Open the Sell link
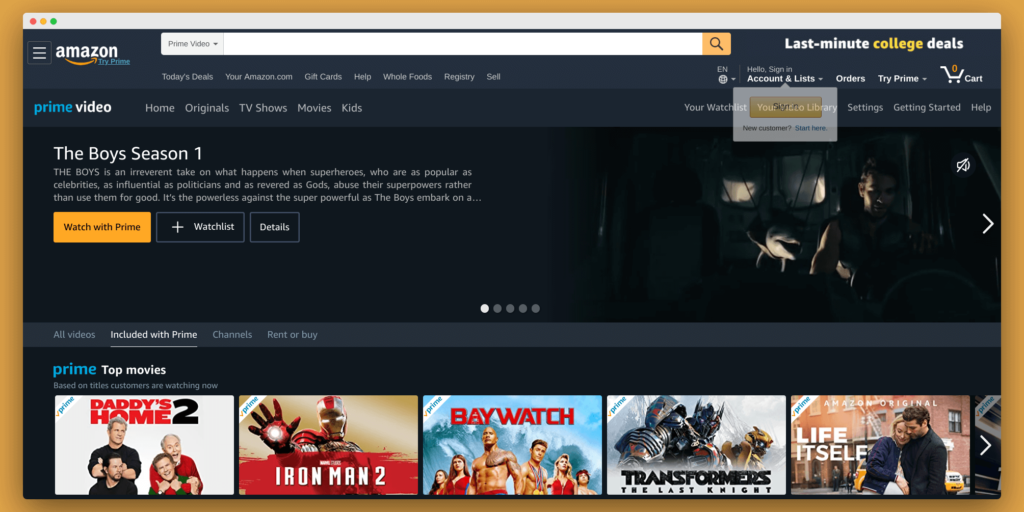The height and width of the screenshot is (512, 1024). tap(493, 76)
